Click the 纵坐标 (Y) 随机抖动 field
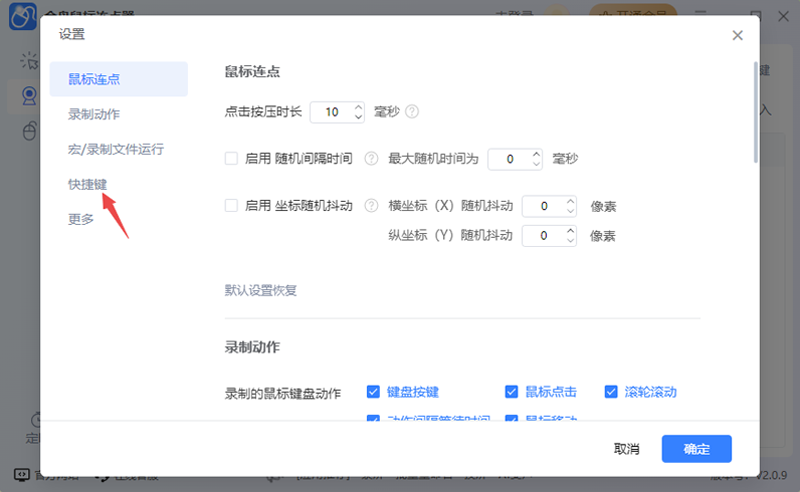 [x=544, y=236]
